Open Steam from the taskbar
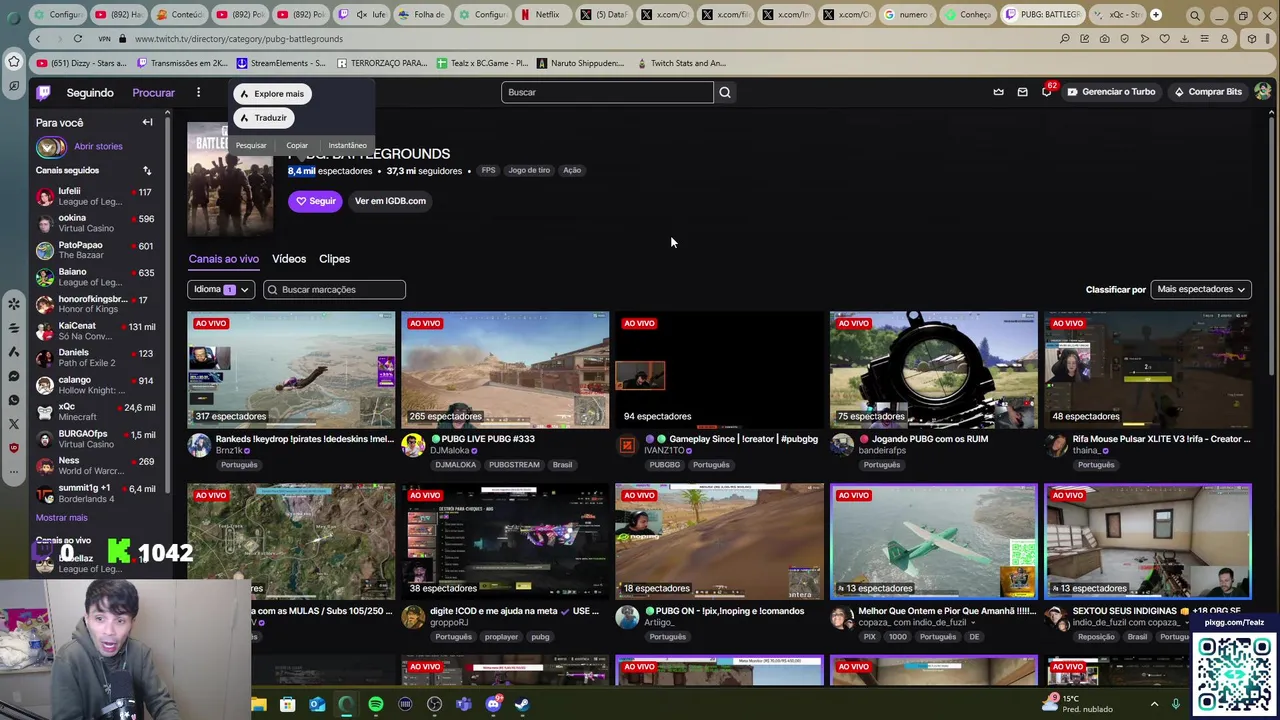Screen dimensions: 1280x720 click(x=522, y=704)
